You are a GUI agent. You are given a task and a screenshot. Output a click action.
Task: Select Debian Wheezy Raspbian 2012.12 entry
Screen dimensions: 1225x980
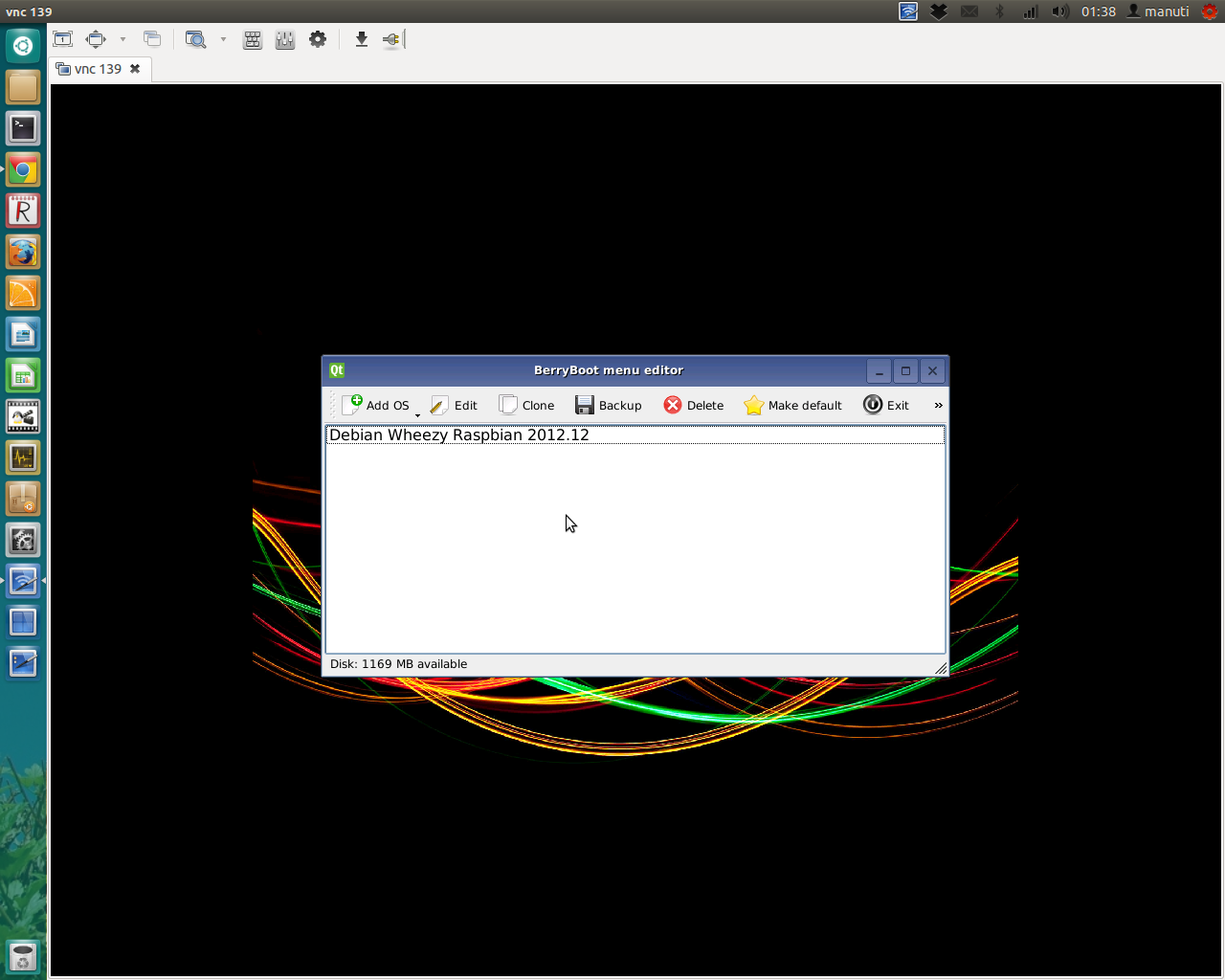pyautogui.click(x=459, y=435)
